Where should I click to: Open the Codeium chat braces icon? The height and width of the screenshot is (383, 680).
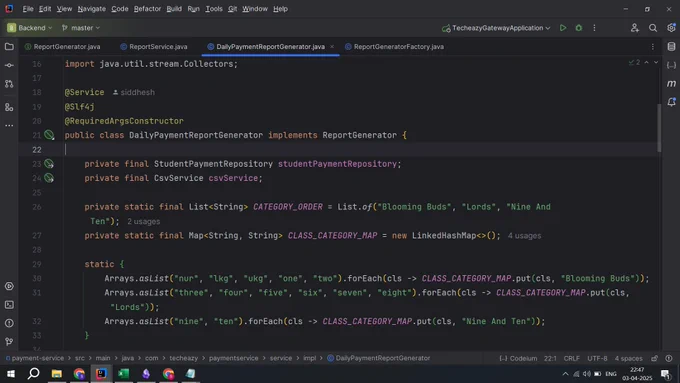click(x=671, y=65)
